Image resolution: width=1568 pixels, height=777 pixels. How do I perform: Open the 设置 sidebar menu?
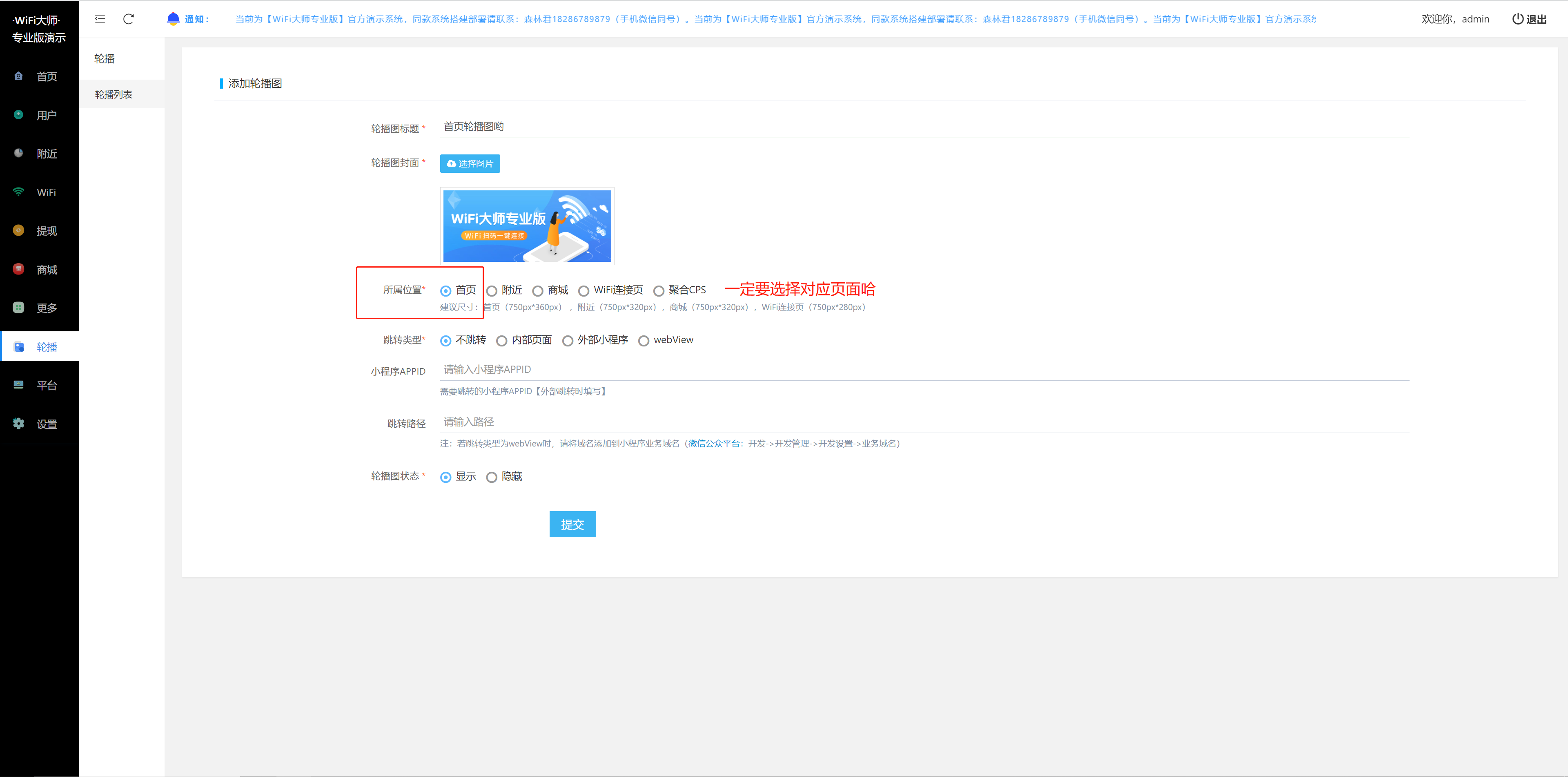pos(40,423)
